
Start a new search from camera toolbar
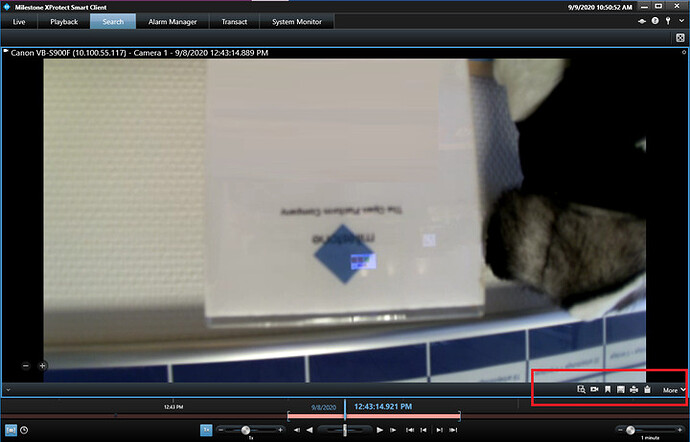tap(581, 389)
